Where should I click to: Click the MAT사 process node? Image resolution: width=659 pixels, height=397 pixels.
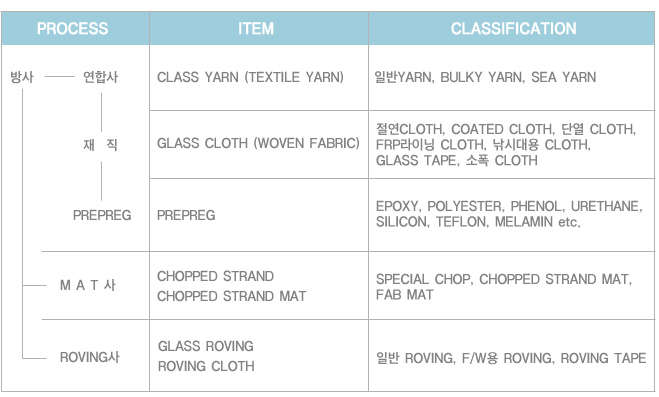point(88,285)
